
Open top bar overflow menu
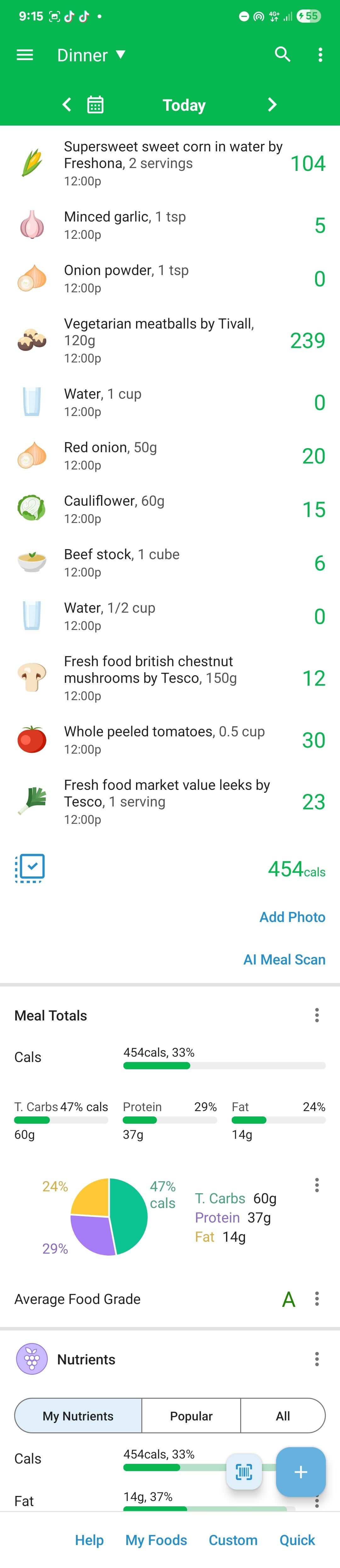(320, 55)
